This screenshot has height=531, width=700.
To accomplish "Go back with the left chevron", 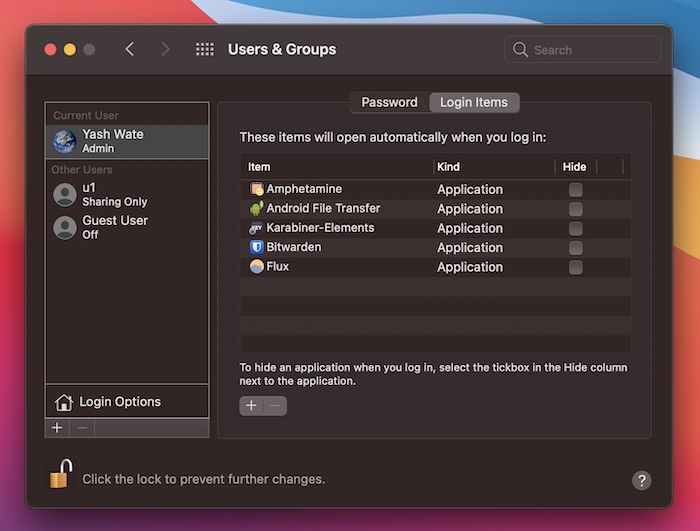I will coord(130,49).
